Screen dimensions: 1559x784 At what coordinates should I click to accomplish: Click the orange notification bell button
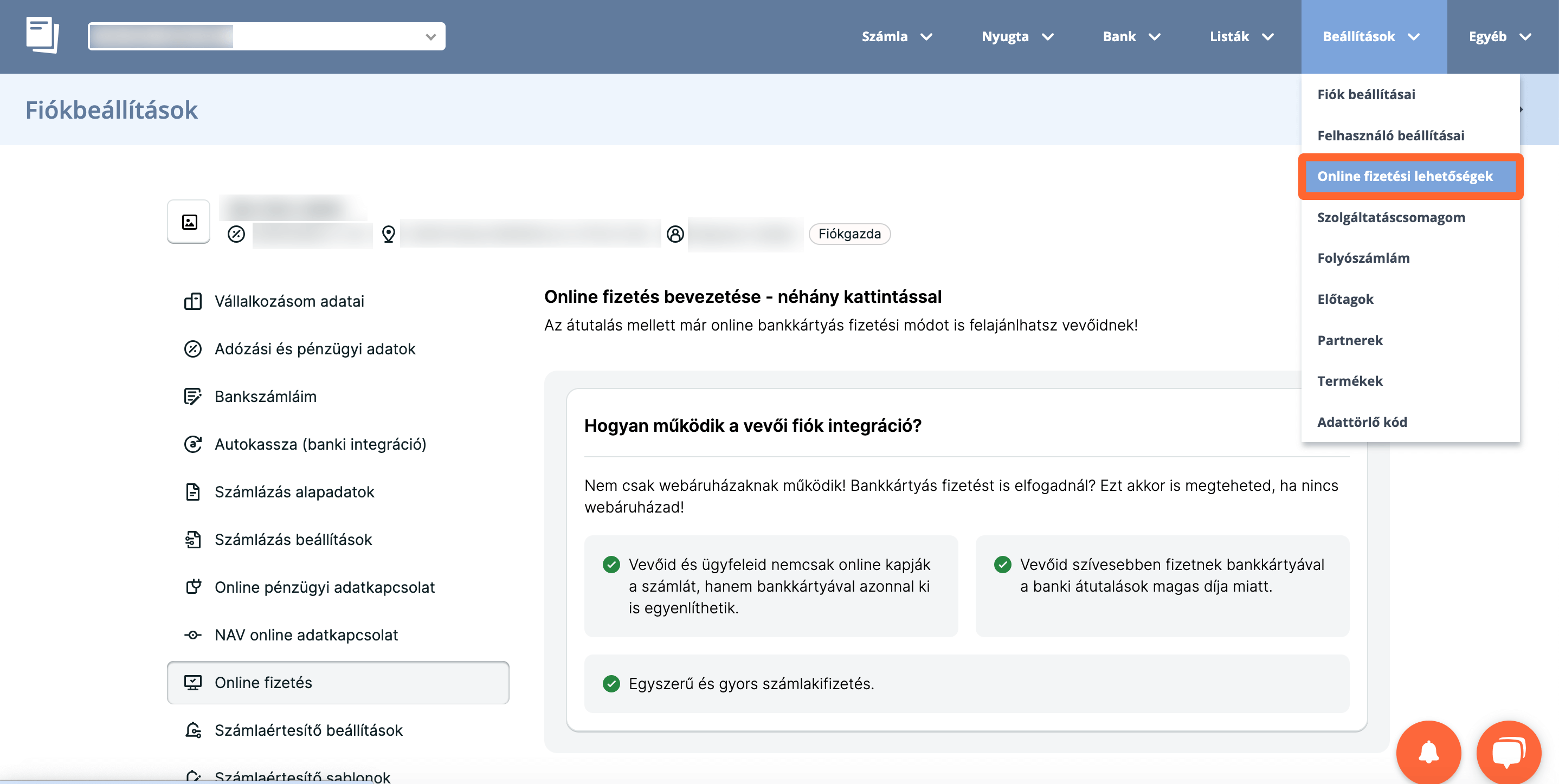(1428, 752)
